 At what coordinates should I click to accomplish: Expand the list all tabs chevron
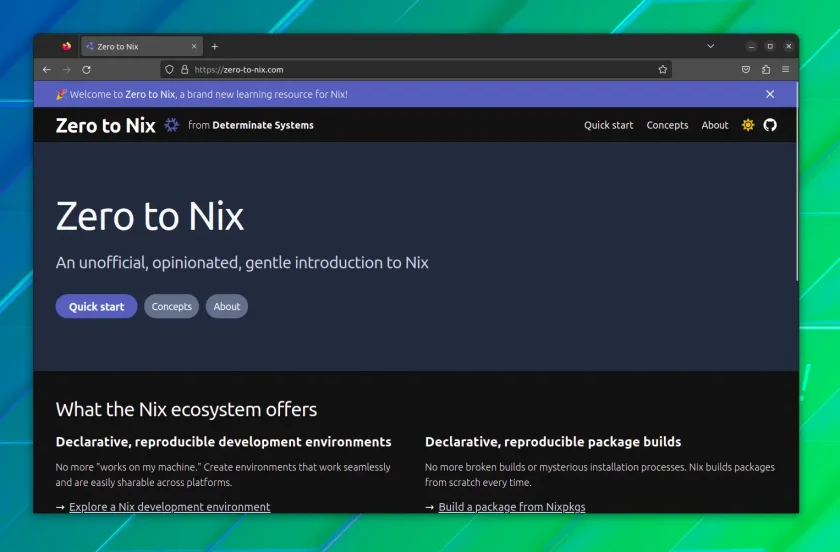pos(710,47)
